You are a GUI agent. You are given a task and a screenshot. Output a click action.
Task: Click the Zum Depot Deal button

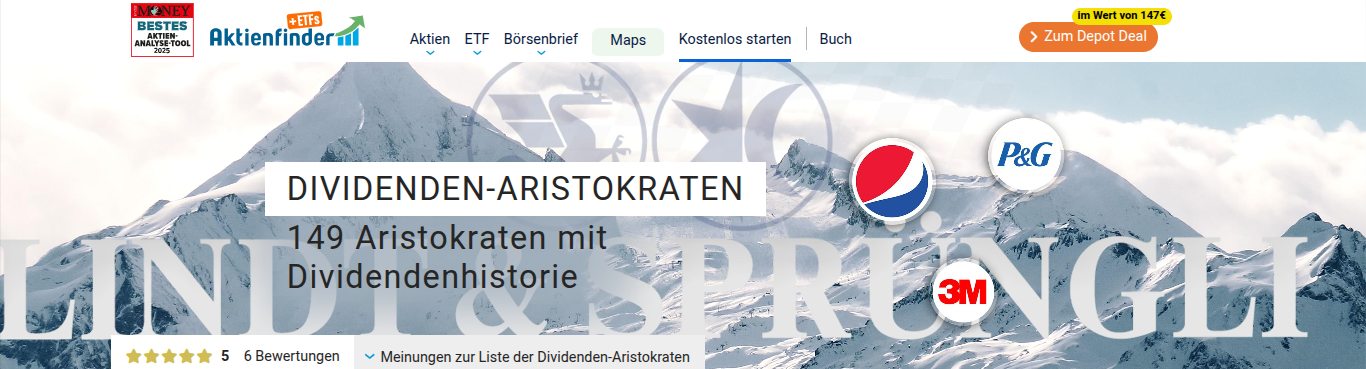point(1088,37)
